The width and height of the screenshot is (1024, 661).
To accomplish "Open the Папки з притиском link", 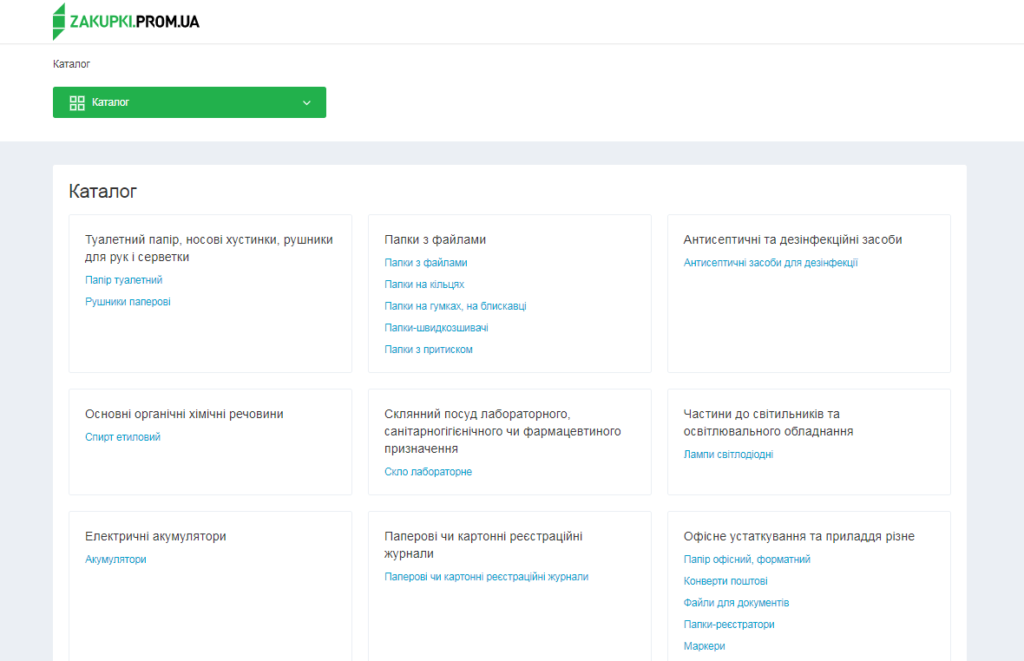I will [428, 350].
